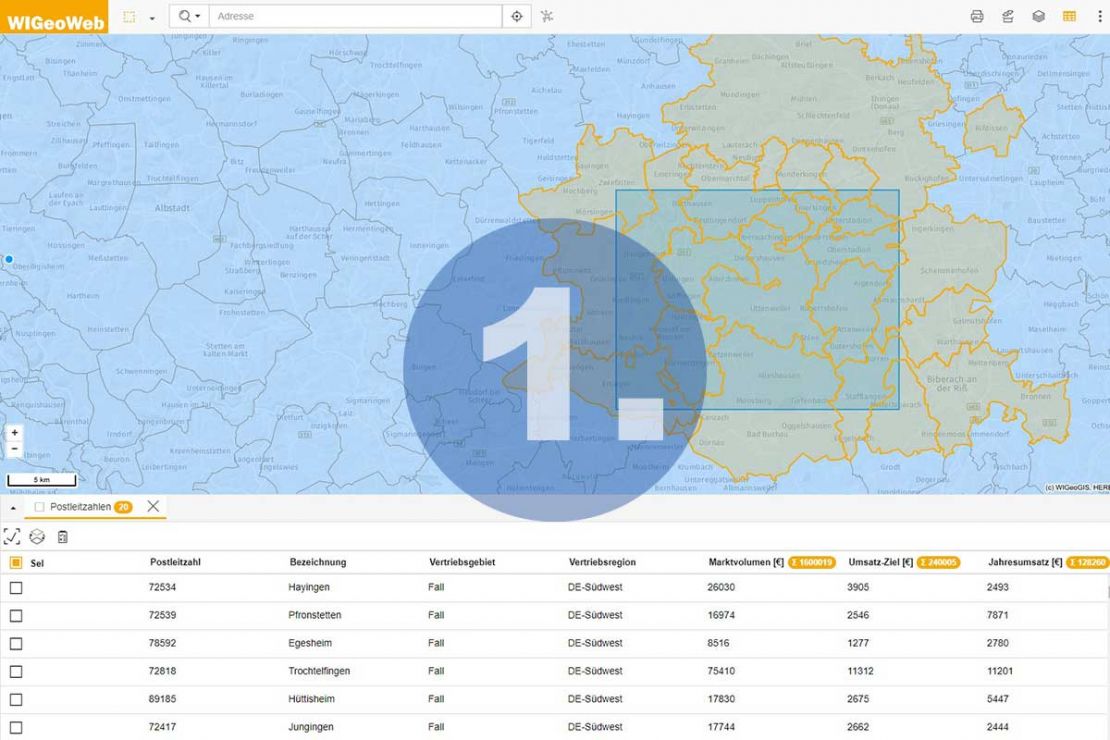This screenshot has width=1110, height=740.
Task: Sort by Marktvolumen [€] column header
Action: [x=746, y=562]
